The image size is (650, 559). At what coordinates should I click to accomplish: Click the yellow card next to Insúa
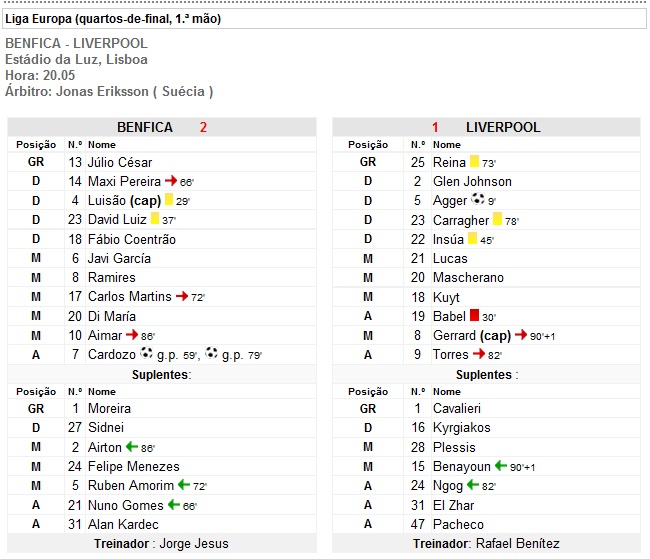point(472,238)
